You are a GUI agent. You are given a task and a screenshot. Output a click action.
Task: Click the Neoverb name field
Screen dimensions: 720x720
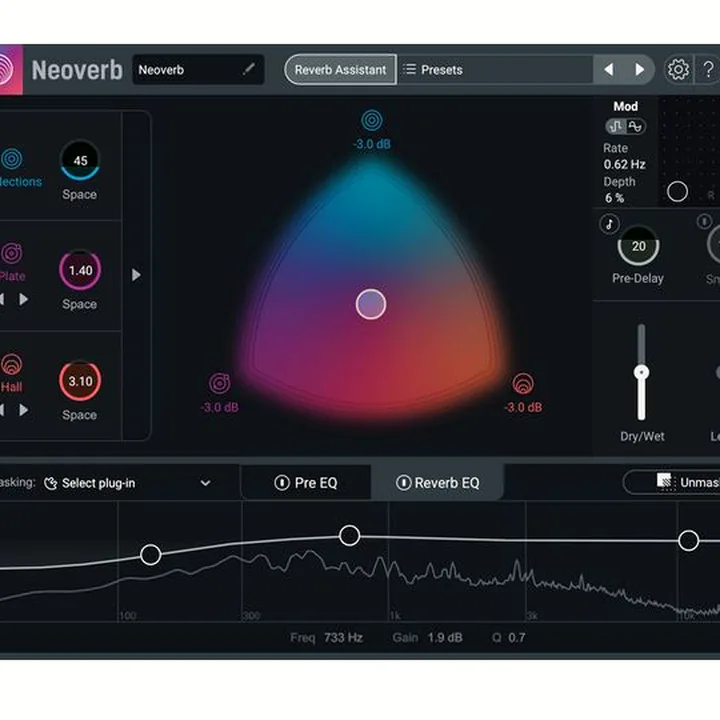pyautogui.click(x=198, y=70)
